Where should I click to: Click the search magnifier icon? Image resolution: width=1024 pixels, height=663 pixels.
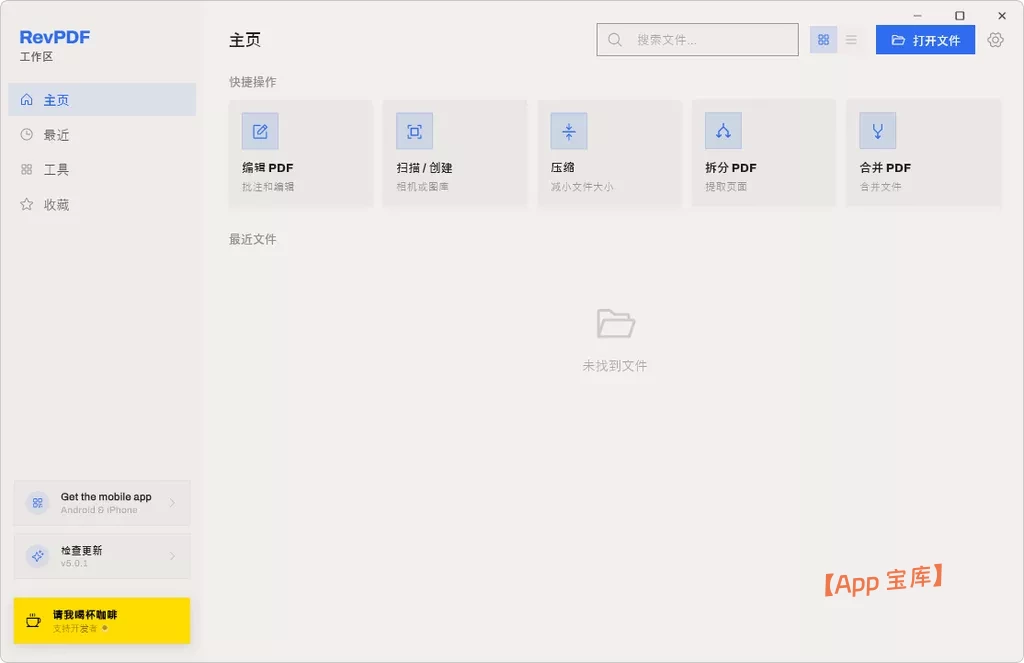point(615,40)
